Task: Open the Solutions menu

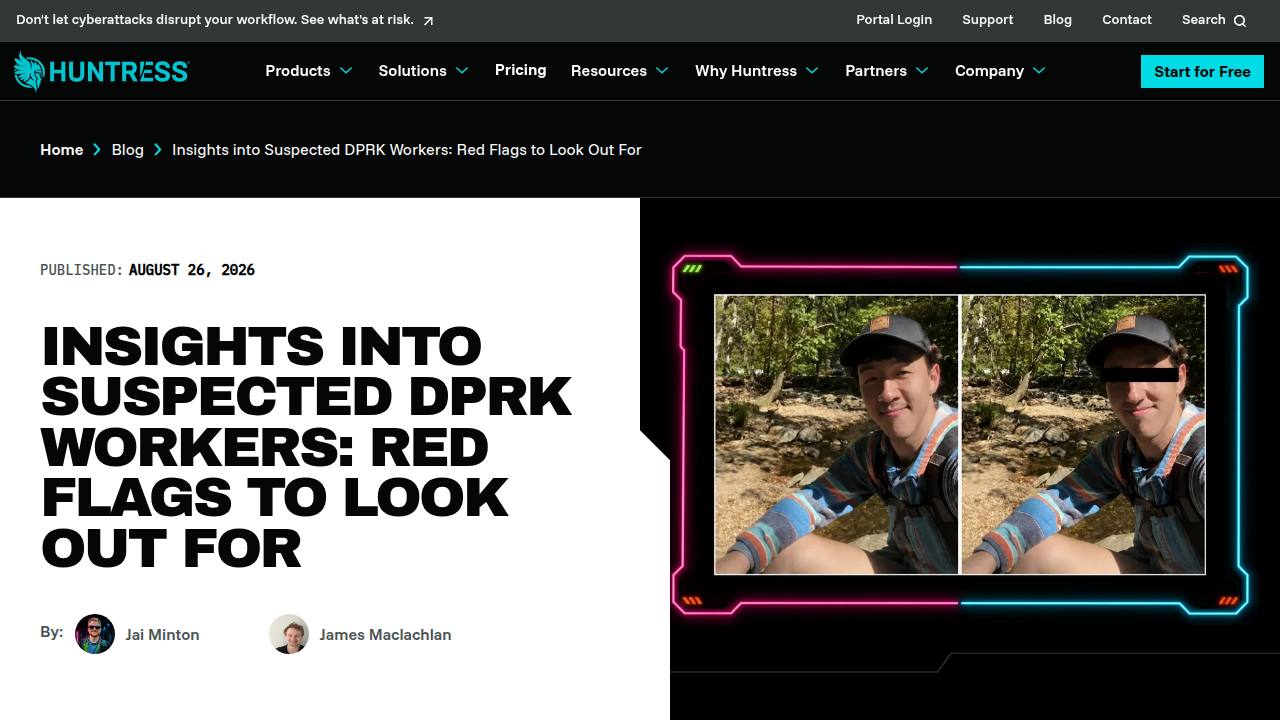Action: 412,71
